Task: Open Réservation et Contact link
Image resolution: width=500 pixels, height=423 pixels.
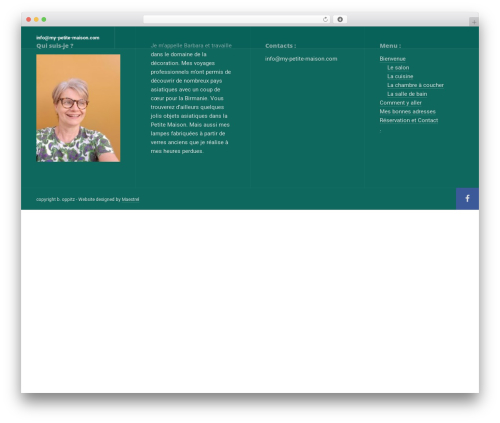Action: pos(409,120)
